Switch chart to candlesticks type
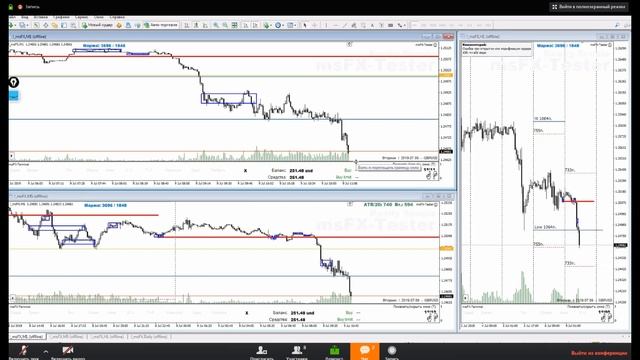The image size is (640, 360). pos(196,25)
